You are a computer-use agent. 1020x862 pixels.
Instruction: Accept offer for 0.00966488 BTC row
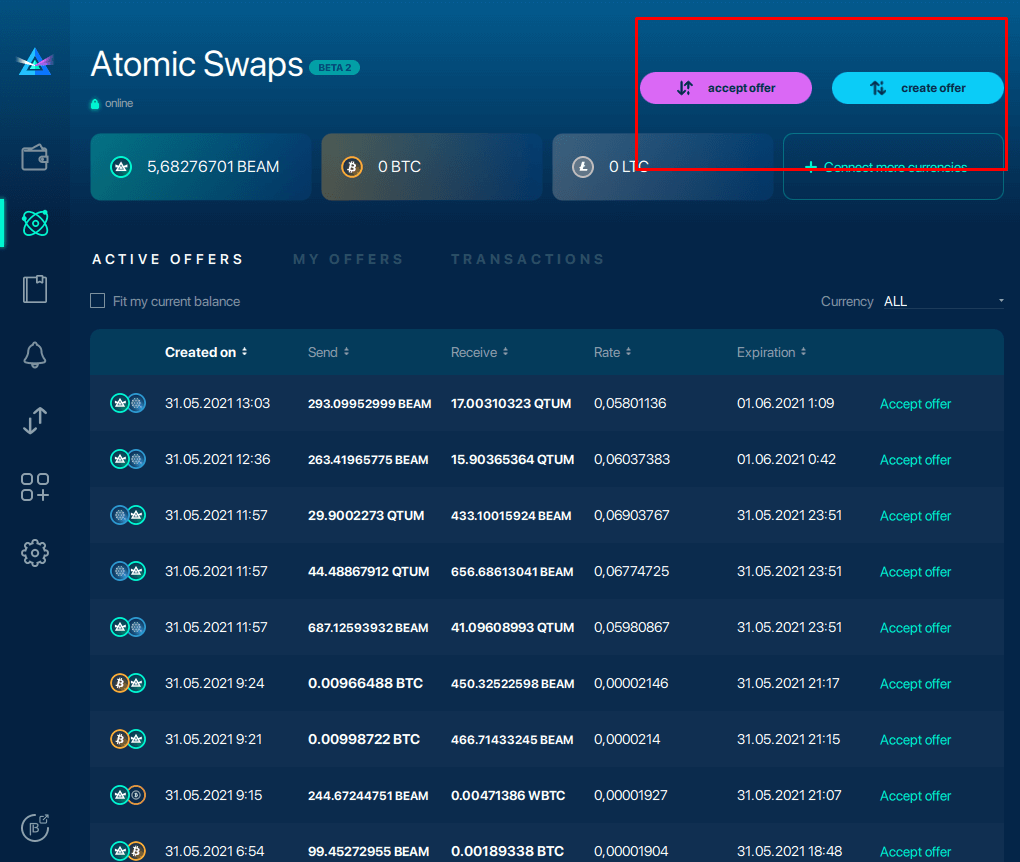(915, 684)
